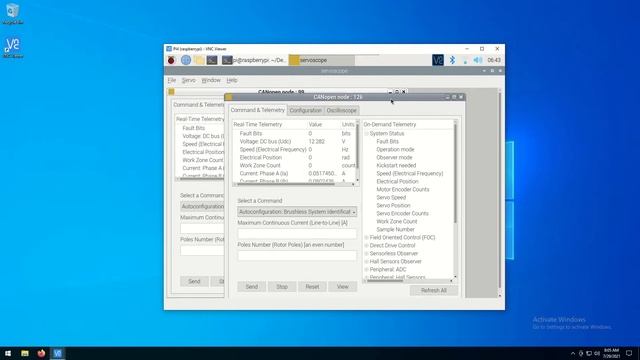Click the View button
The height and width of the screenshot is (360, 640).
pos(342,287)
